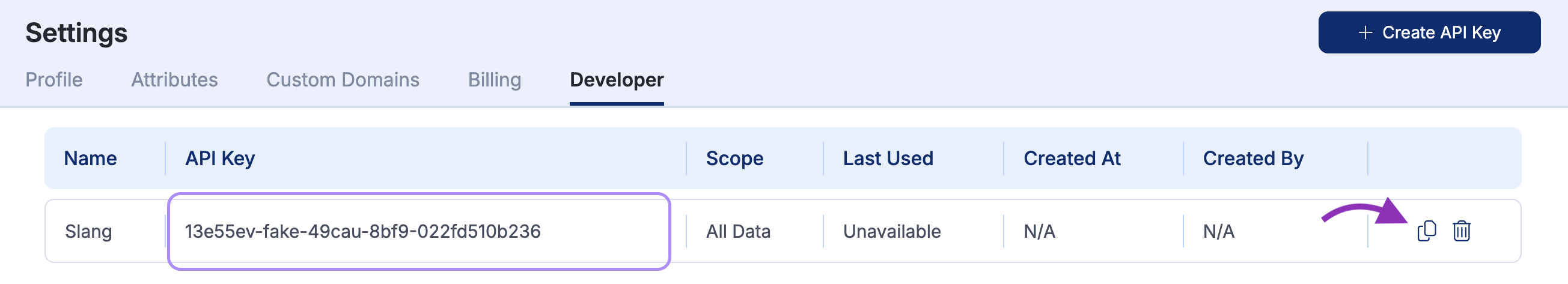Copy the Slang API key
Viewport: 1568px width, 284px height.
tap(1426, 231)
